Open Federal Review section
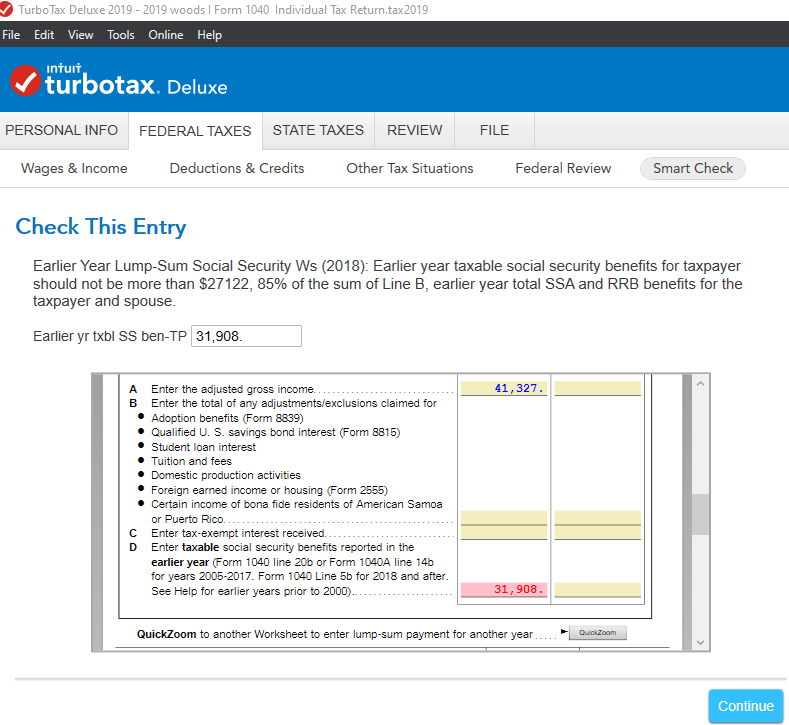Image resolution: width=789 pixels, height=725 pixels. tap(563, 168)
